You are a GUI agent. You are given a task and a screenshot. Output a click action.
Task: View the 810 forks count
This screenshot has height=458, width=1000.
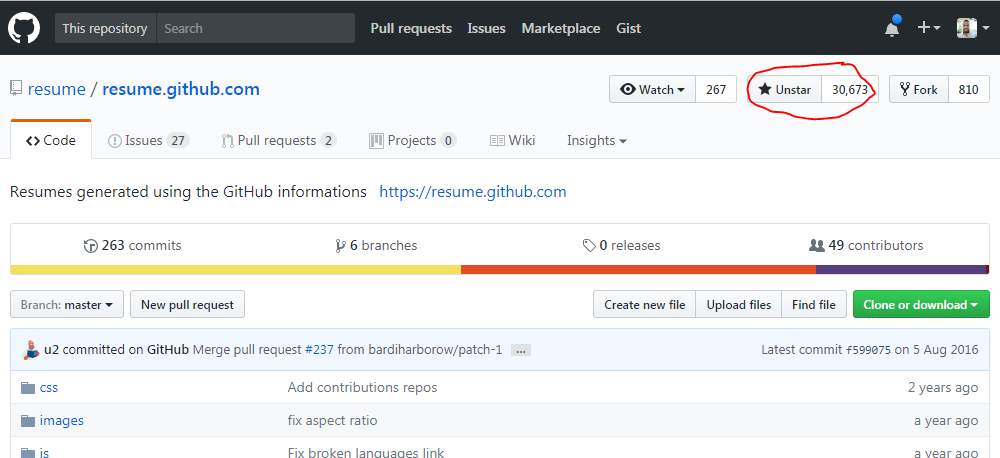tap(968, 89)
